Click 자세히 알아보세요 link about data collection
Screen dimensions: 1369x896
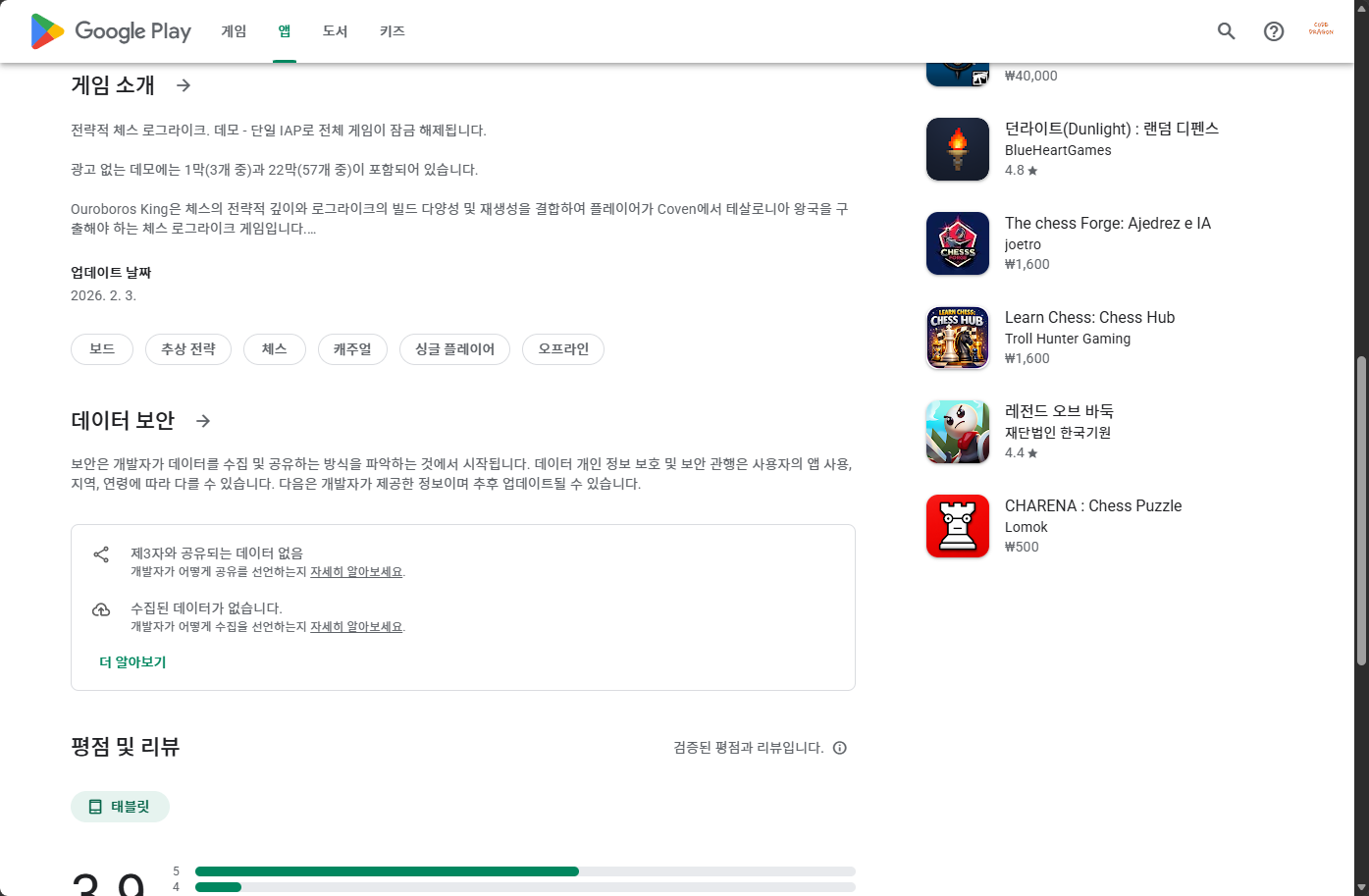(356, 627)
